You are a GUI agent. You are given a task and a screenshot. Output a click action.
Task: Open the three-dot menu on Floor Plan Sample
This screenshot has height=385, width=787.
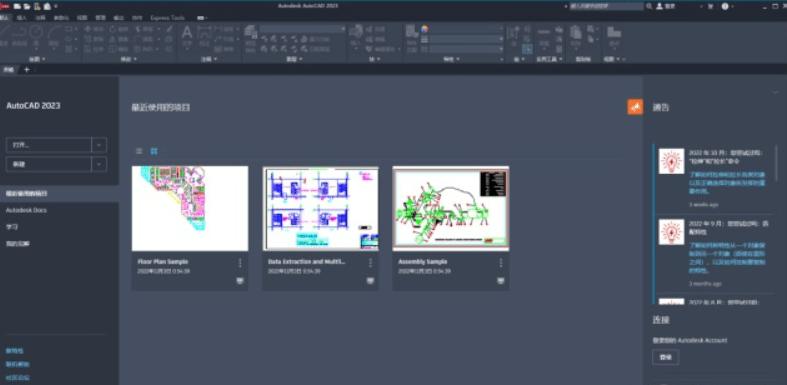(x=240, y=263)
